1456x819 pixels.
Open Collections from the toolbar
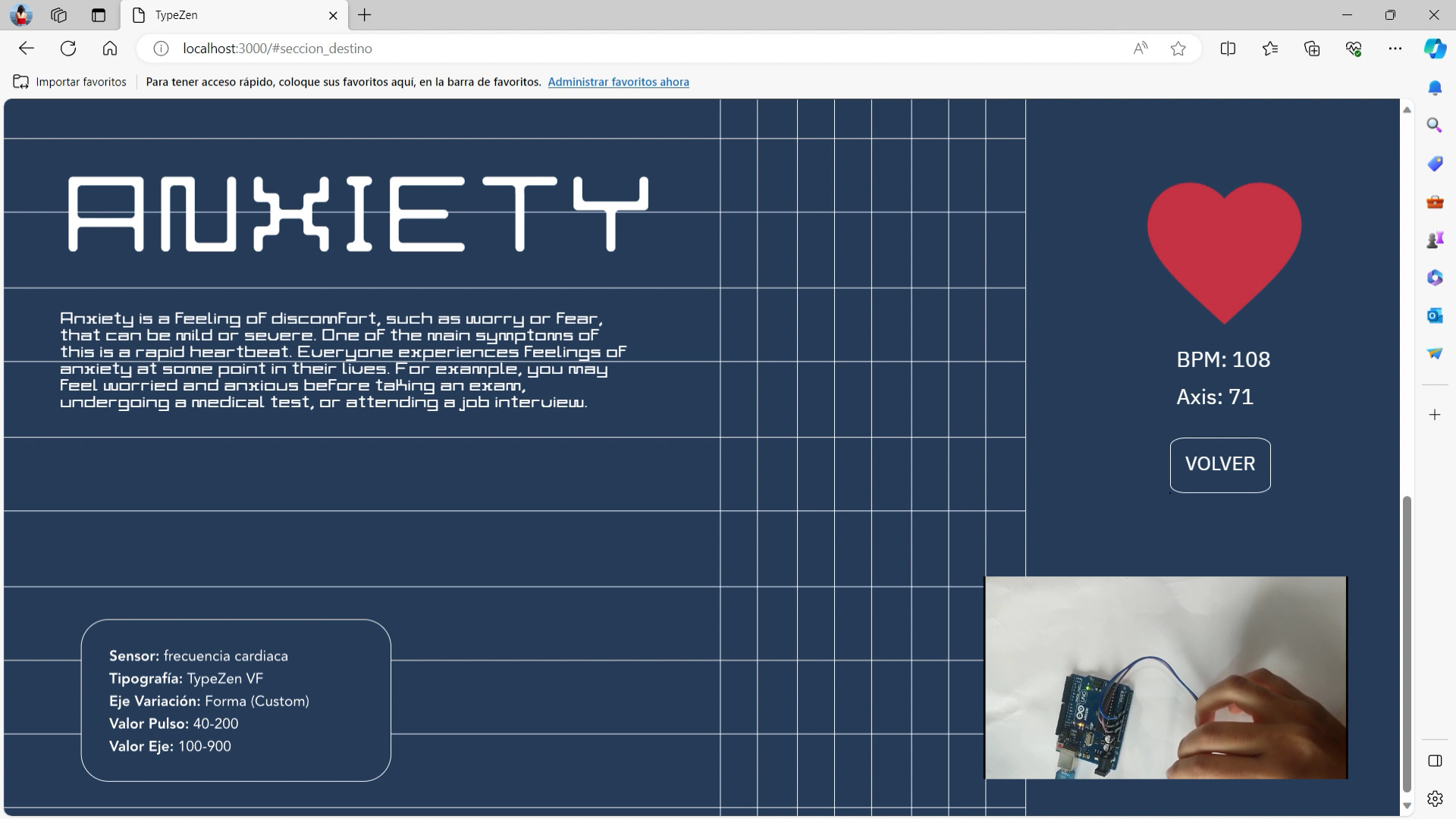coord(1311,49)
